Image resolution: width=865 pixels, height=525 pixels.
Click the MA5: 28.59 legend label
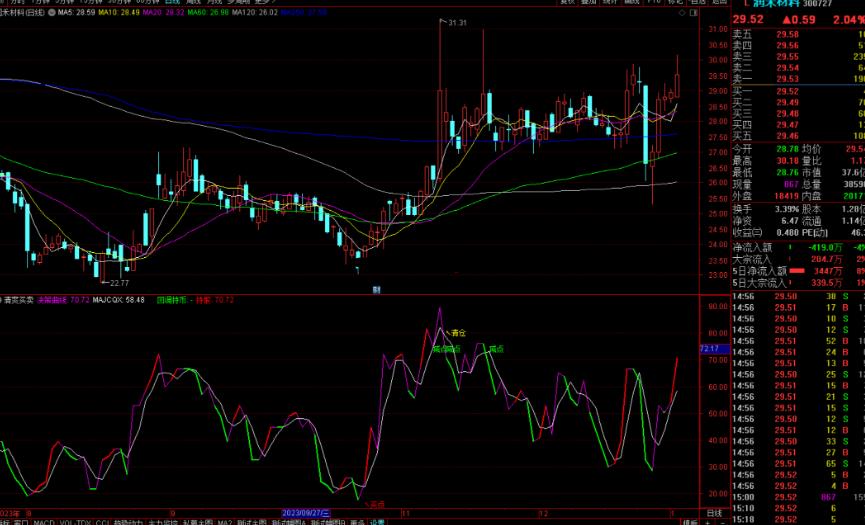click(x=77, y=12)
